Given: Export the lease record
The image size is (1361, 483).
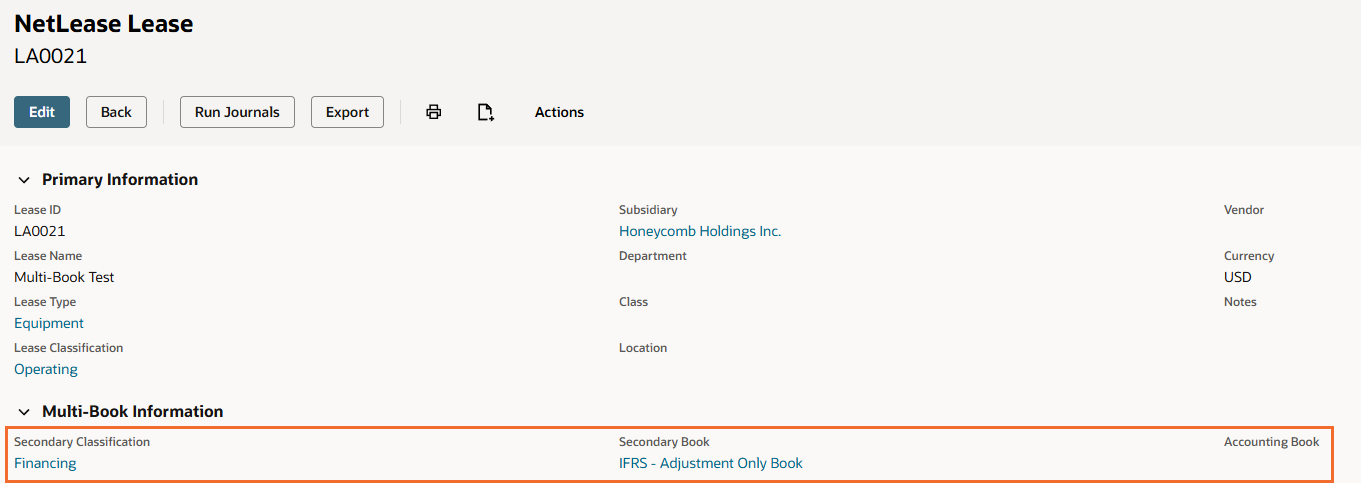Looking at the screenshot, I should 347,112.
